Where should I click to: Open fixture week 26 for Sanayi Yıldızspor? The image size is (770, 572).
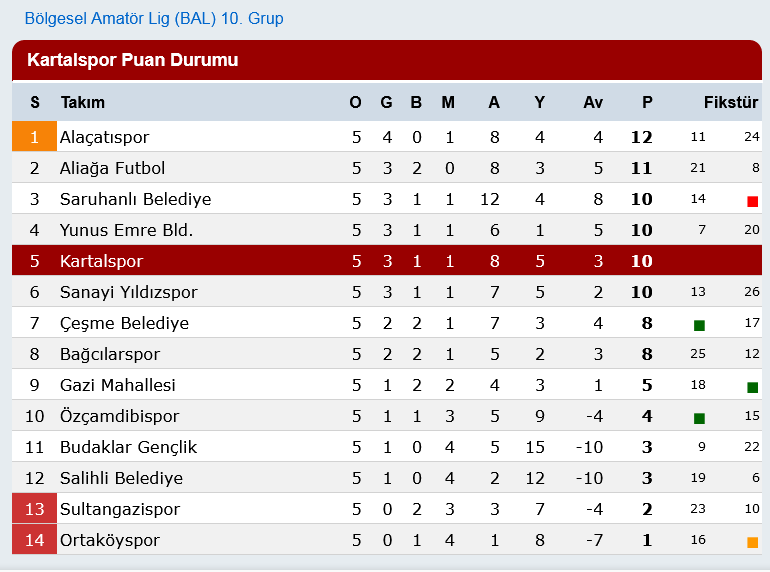pos(751,292)
